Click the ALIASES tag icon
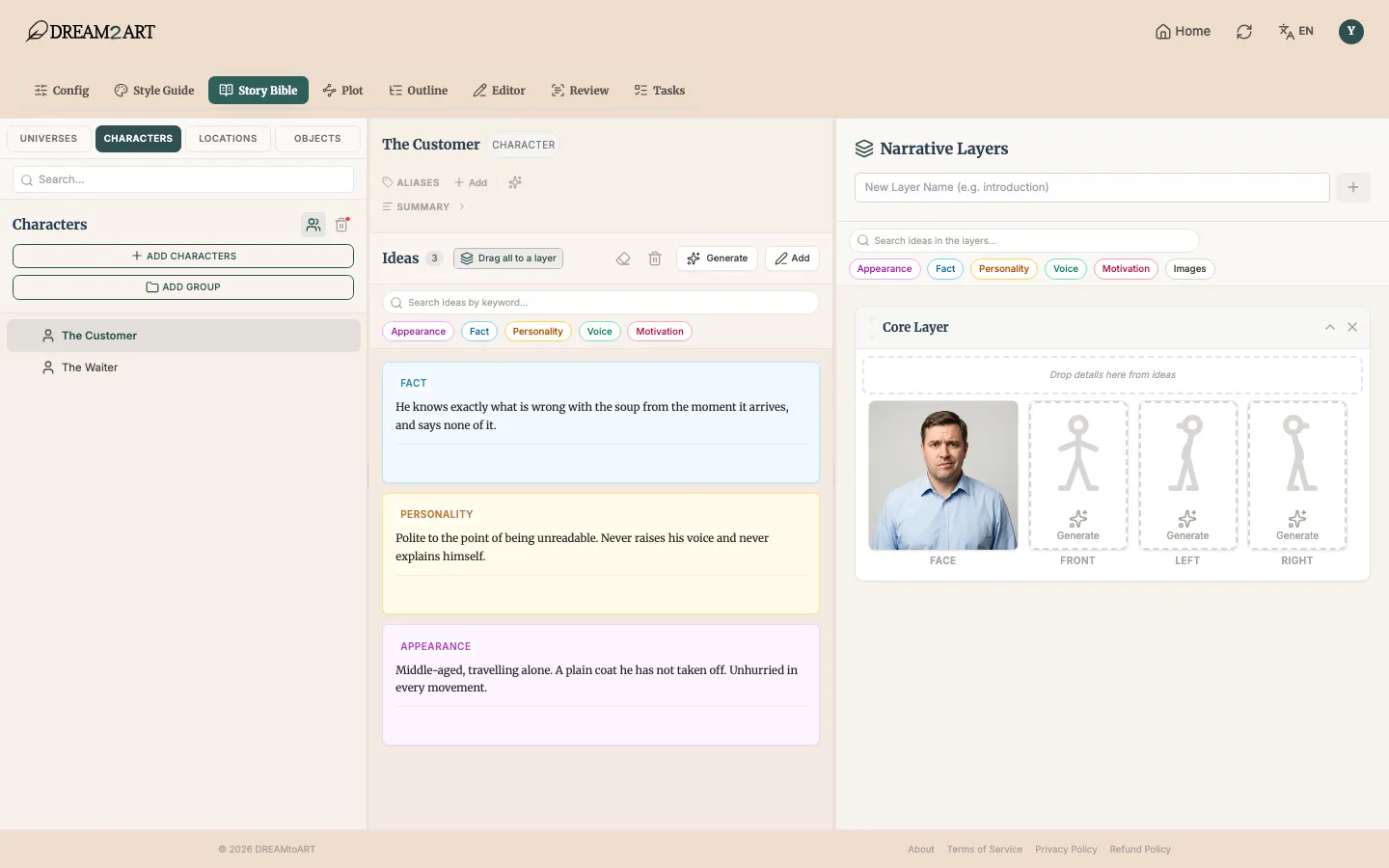Image resolution: width=1389 pixels, height=868 pixels. click(388, 182)
